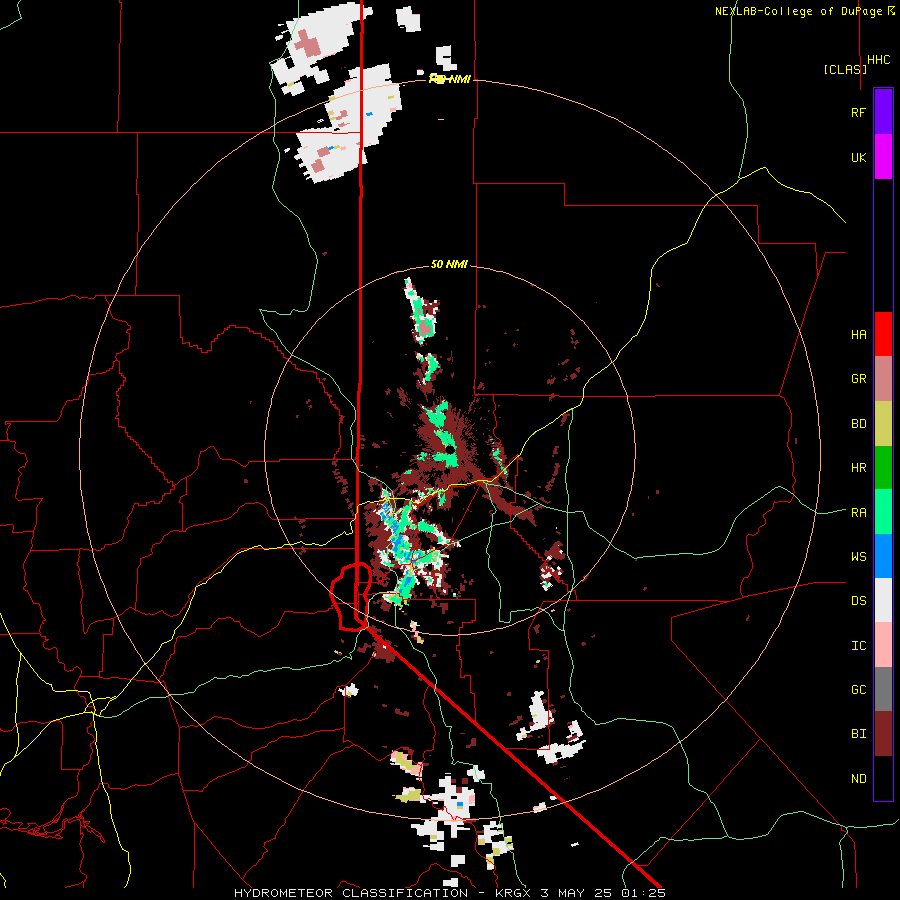The height and width of the screenshot is (900, 900).
Task: Click the NEXLAB-College of DuPage credit text
Action: [x=805, y=11]
